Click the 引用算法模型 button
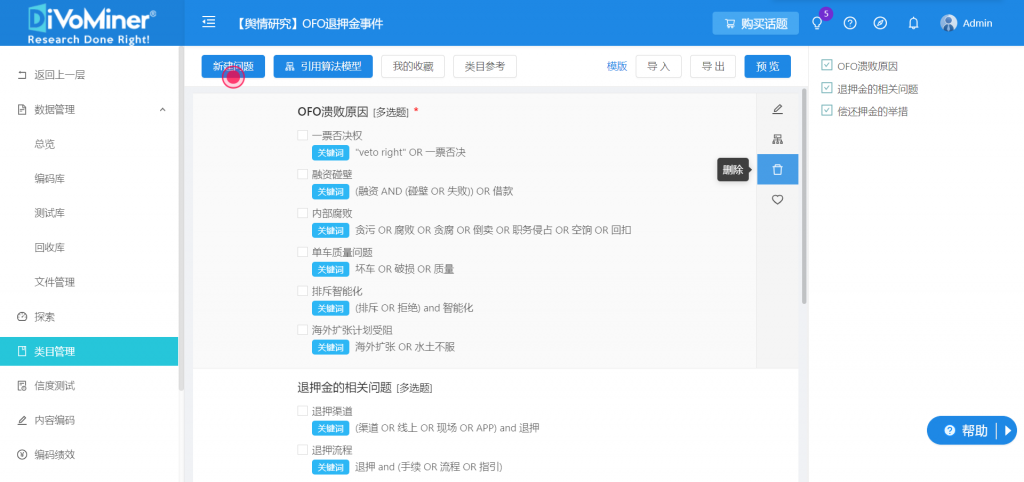Screen dimensions: 1024x482 pos(323,66)
